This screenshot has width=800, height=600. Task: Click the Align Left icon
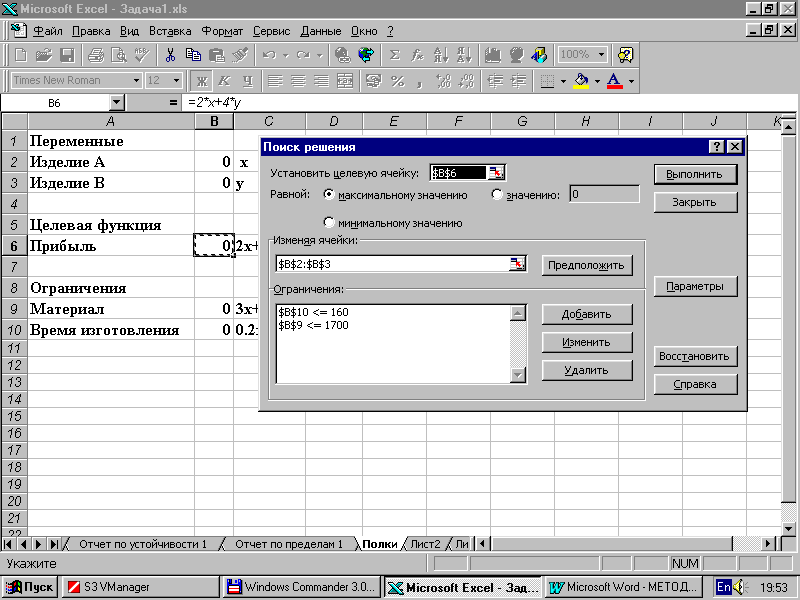[x=276, y=81]
